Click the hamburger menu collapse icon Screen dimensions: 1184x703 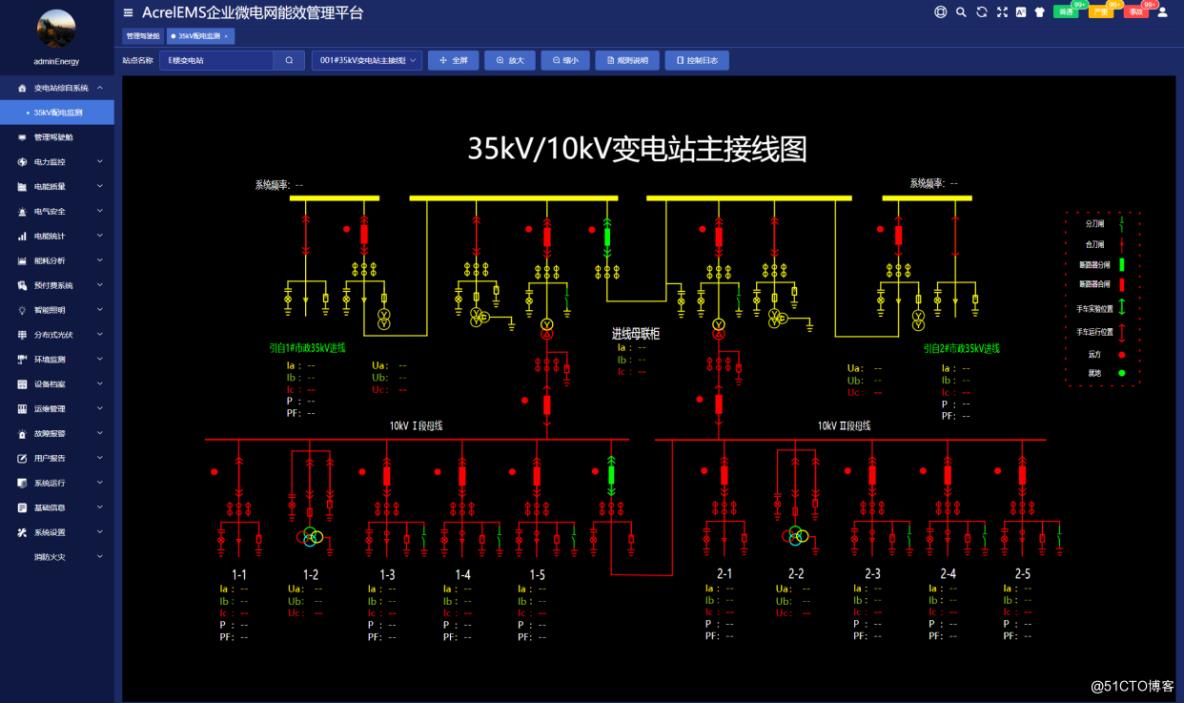(128, 13)
